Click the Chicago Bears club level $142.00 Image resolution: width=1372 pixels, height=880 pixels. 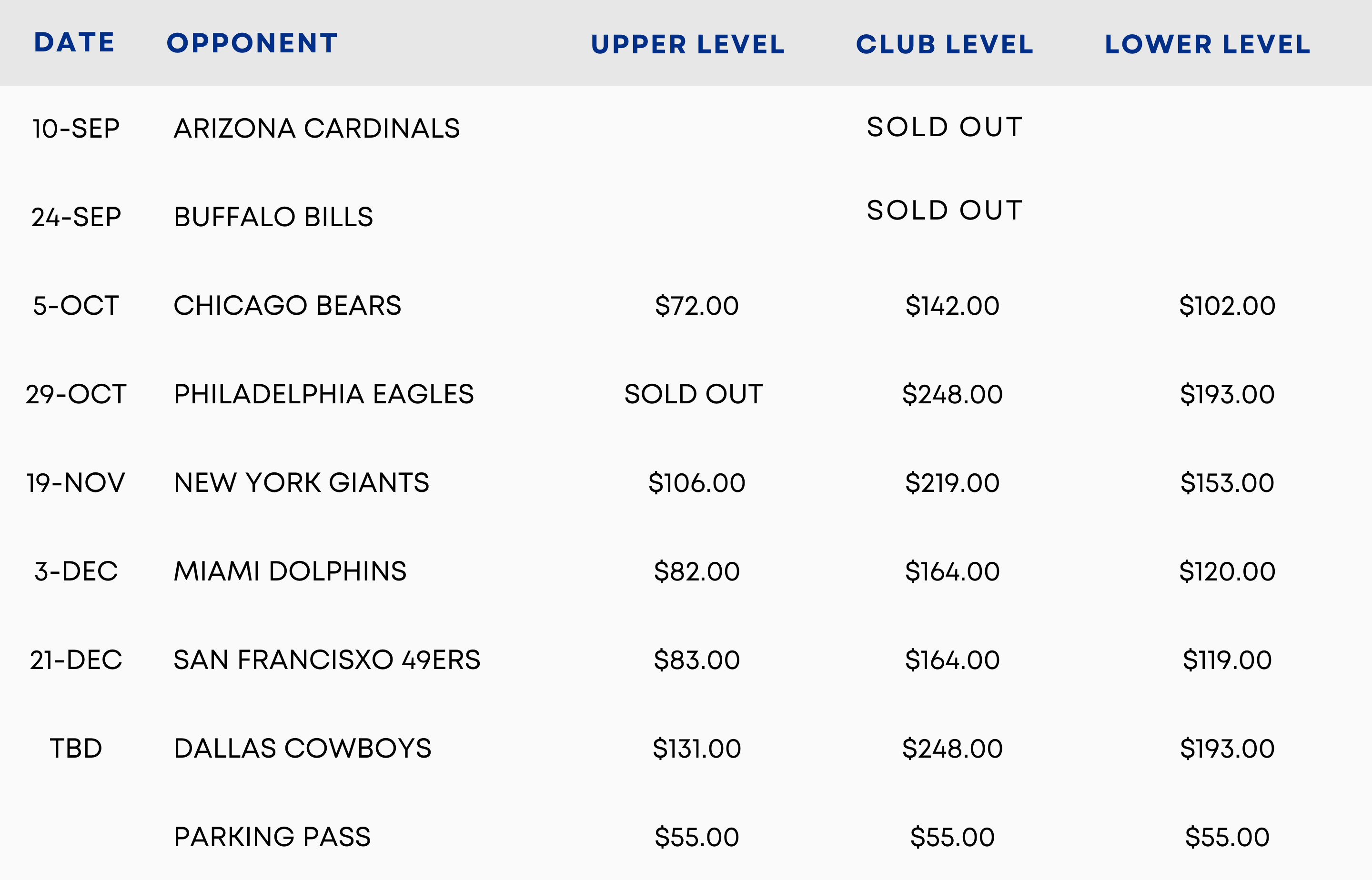[952, 306]
